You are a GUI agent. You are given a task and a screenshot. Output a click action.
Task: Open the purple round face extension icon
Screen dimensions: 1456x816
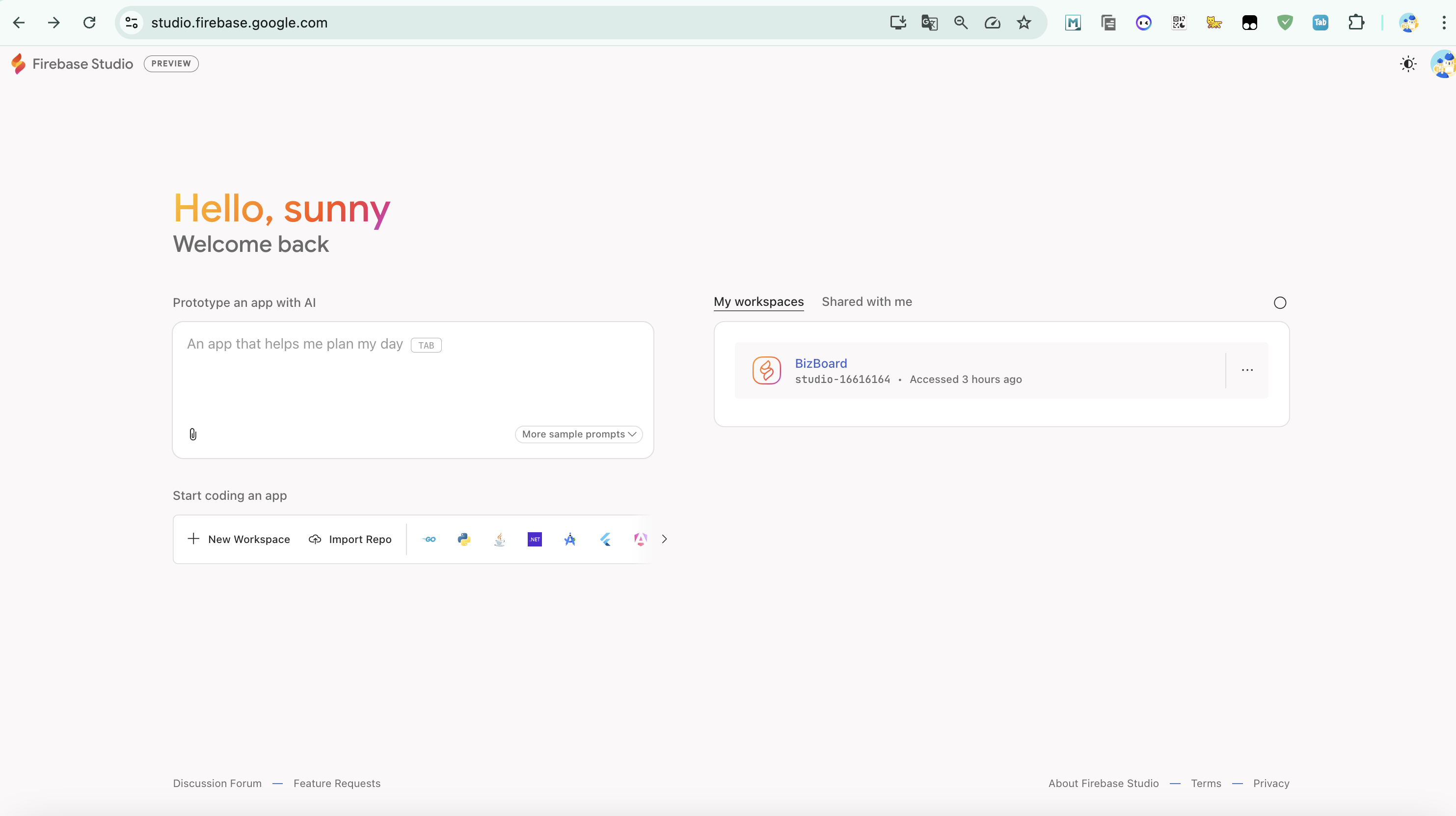point(1143,23)
